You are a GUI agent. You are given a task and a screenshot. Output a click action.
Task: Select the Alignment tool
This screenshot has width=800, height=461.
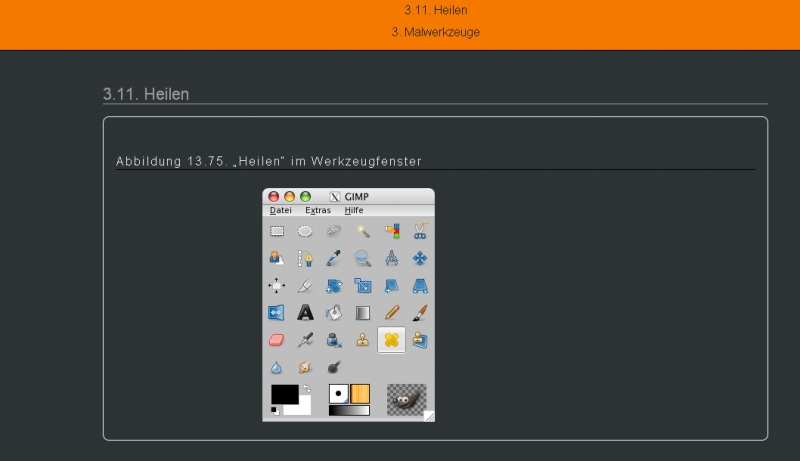(x=277, y=286)
